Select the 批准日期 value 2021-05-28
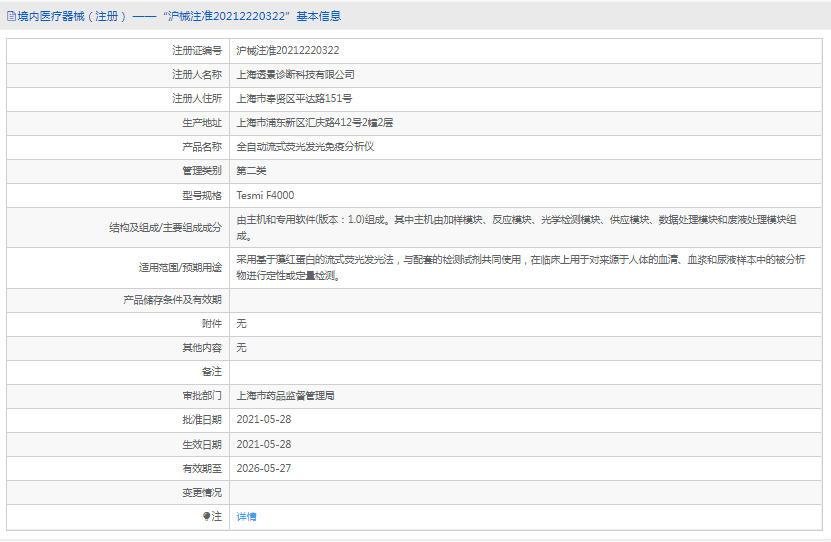 (264, 420)
